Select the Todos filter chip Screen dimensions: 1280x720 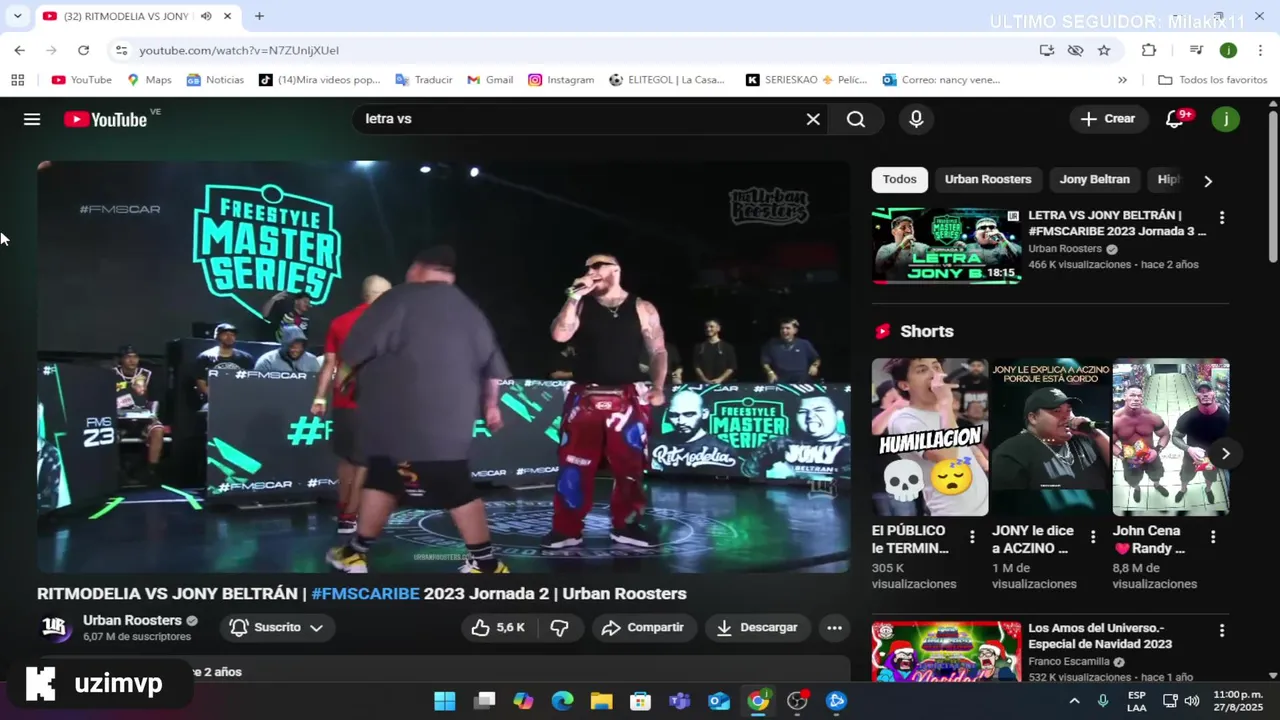899,179
